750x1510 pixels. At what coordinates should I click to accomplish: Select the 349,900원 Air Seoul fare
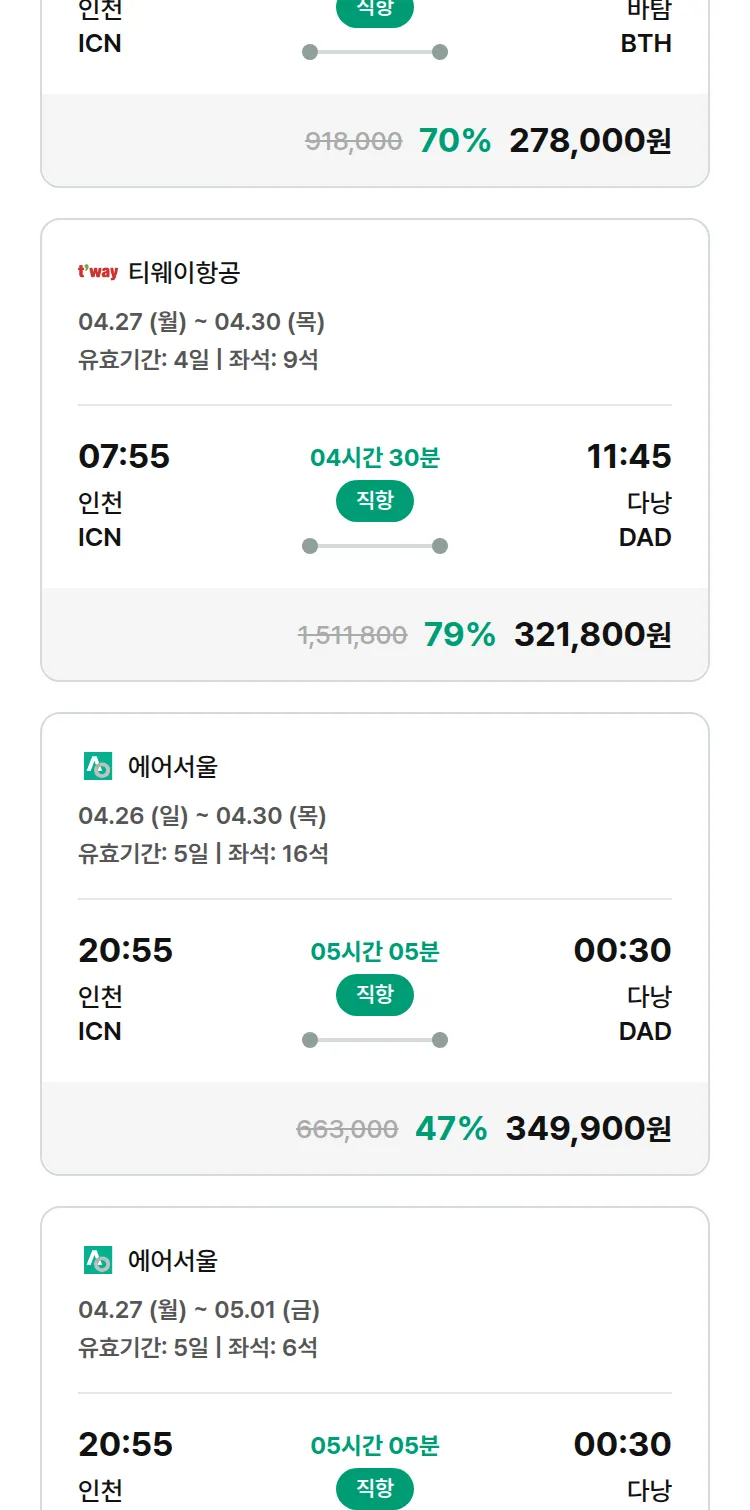point(588,1129)
